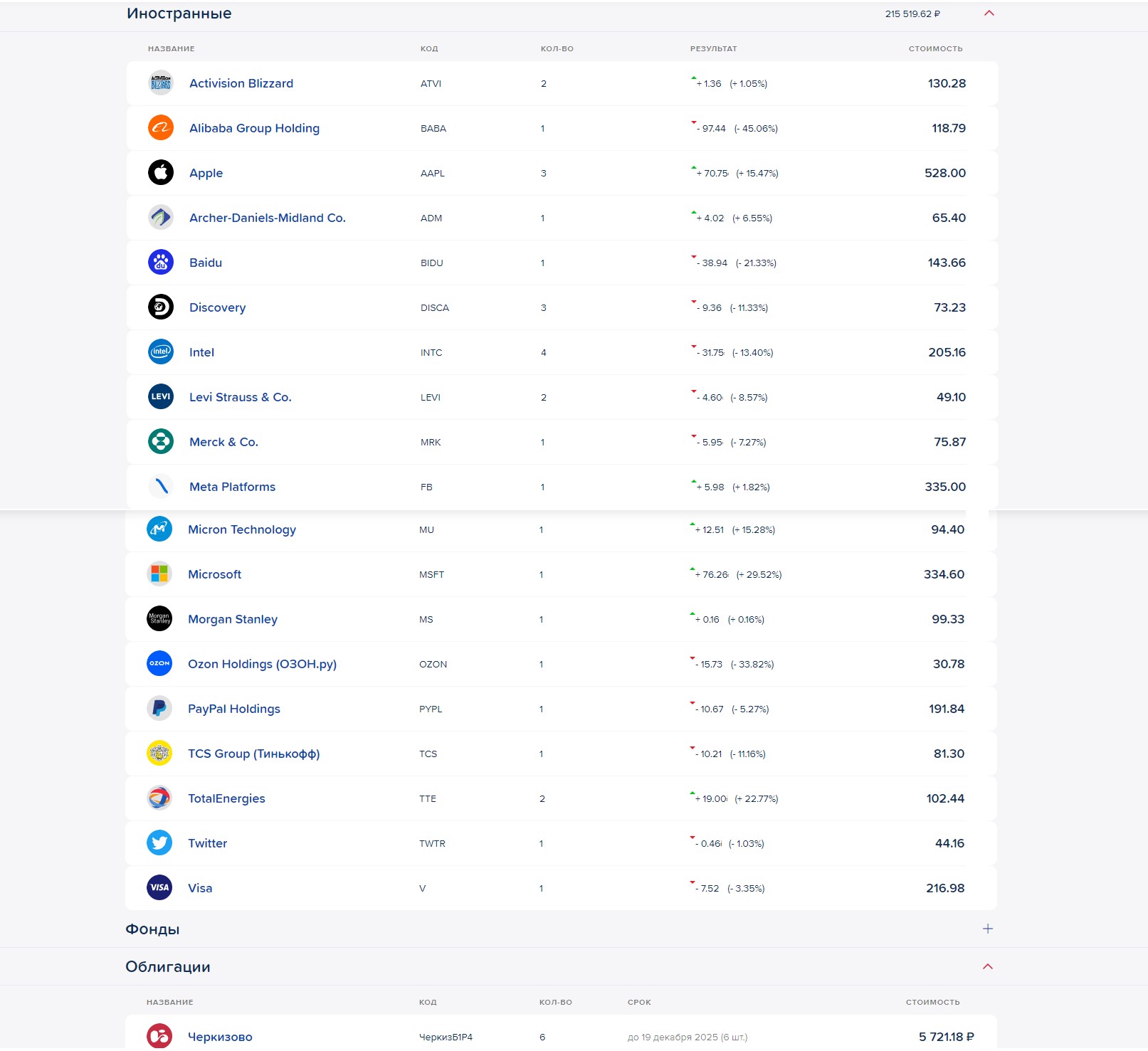Viewport: 1148px width, 1051px height.
Task: Expand the Фонды section with plus
Action: click(x=988, y=929)
